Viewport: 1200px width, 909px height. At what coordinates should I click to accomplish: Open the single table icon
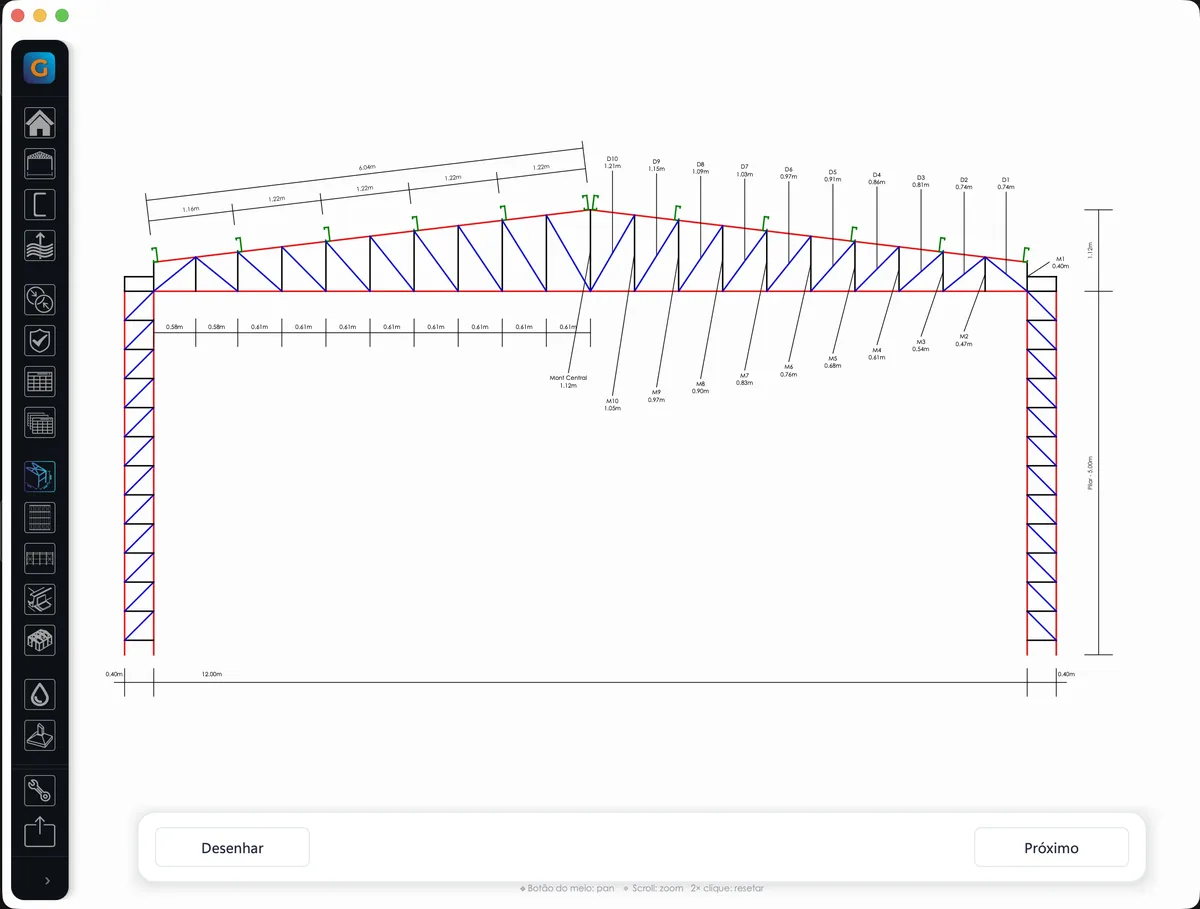point(40,382)
